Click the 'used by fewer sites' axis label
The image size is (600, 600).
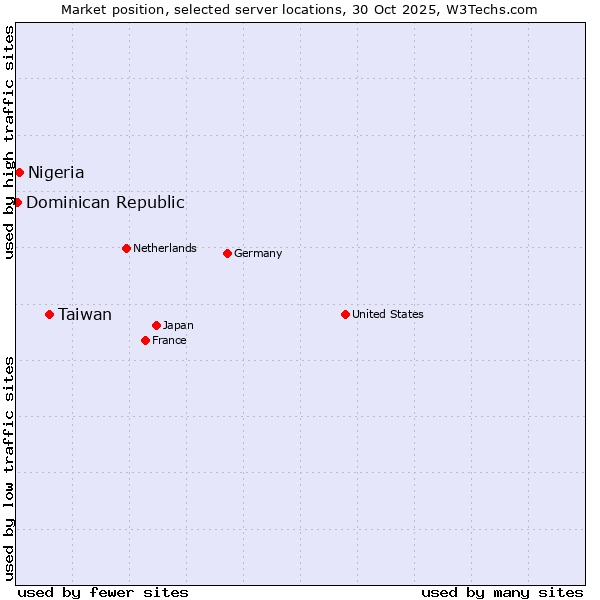pos(103,592)
